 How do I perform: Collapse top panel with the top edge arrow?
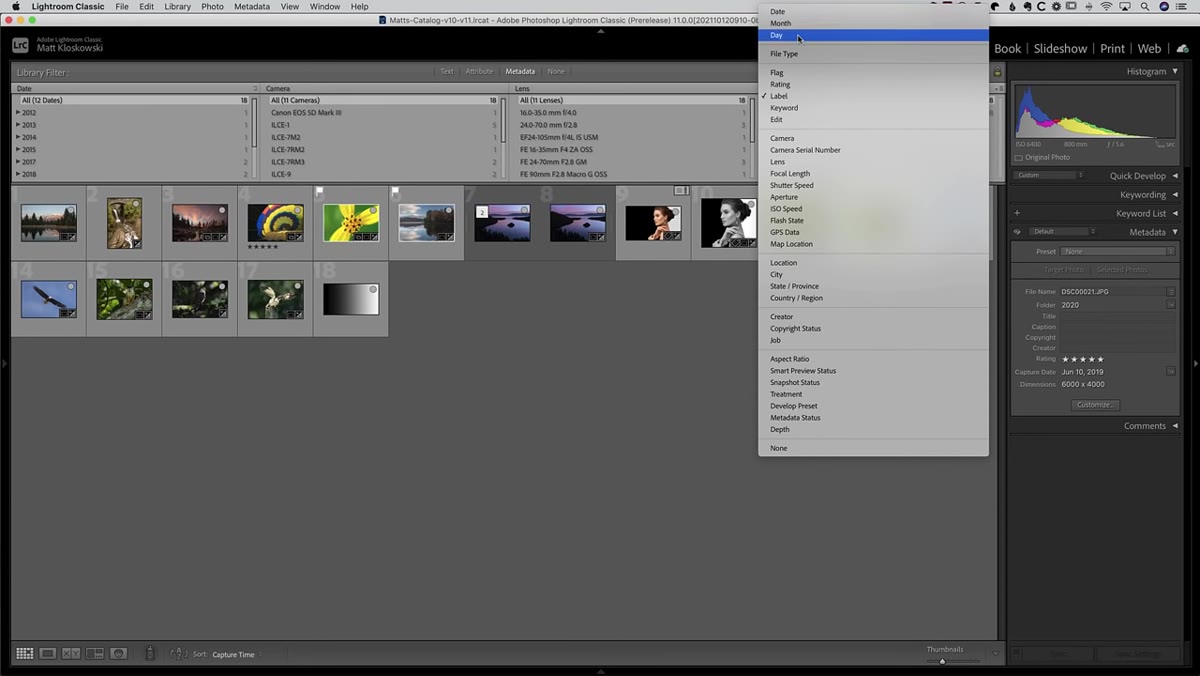pos(600,32)
